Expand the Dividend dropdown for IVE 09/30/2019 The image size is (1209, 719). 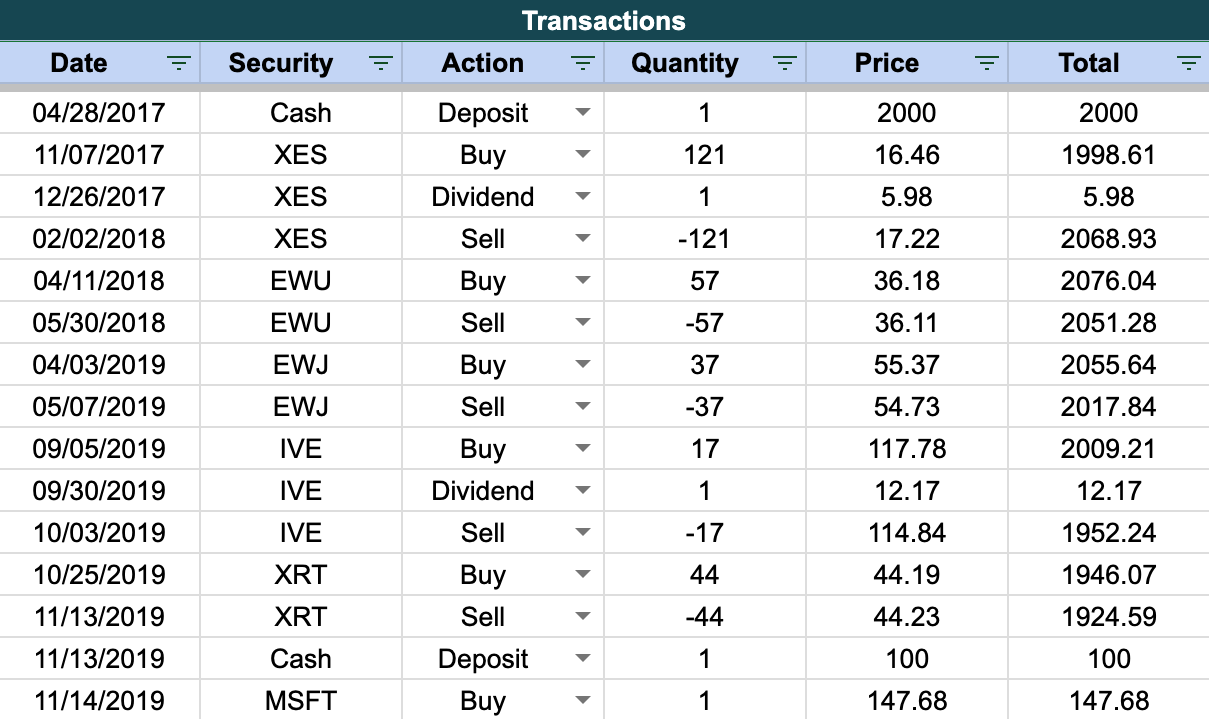(x=583, y=491)
